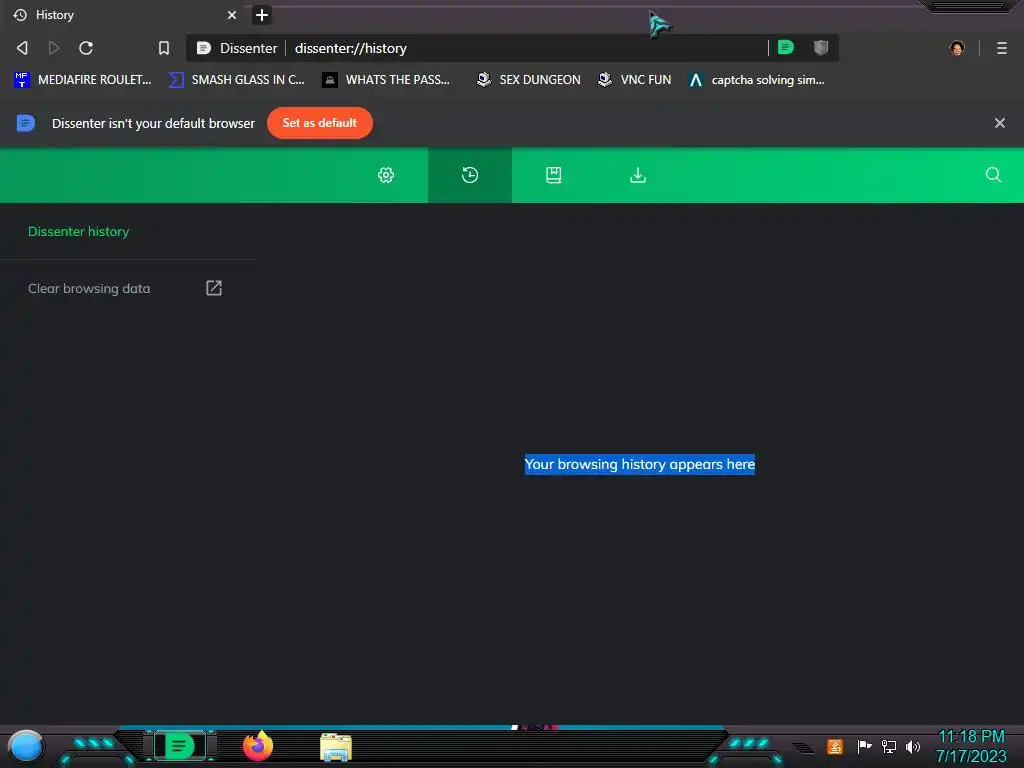Open SEX DUNGEON bookmark
The width and height of the screenshot is (1024, 768).
click(x=528, y=80)
